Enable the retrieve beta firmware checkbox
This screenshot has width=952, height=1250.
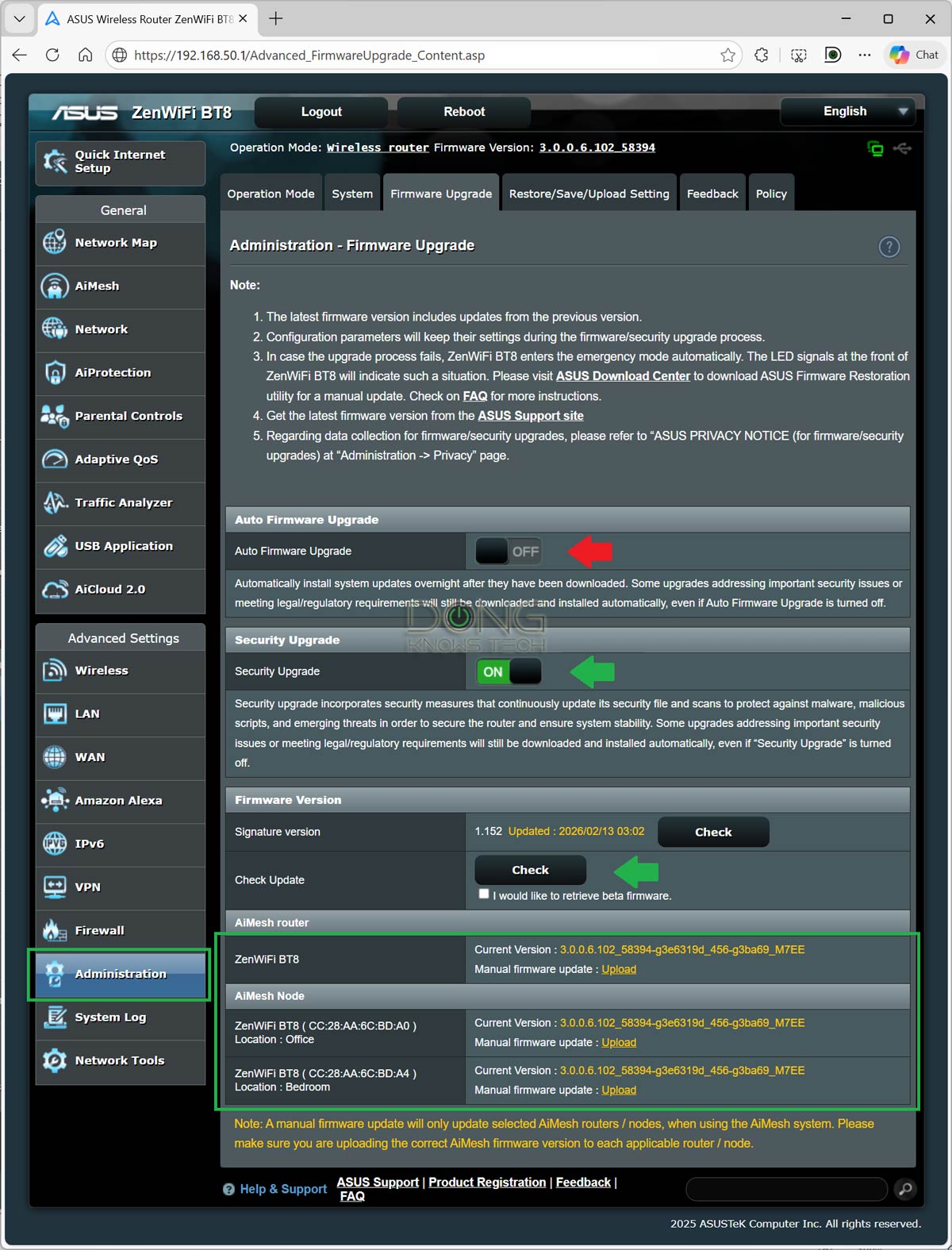pyautogui.click(x=484, y=894)
